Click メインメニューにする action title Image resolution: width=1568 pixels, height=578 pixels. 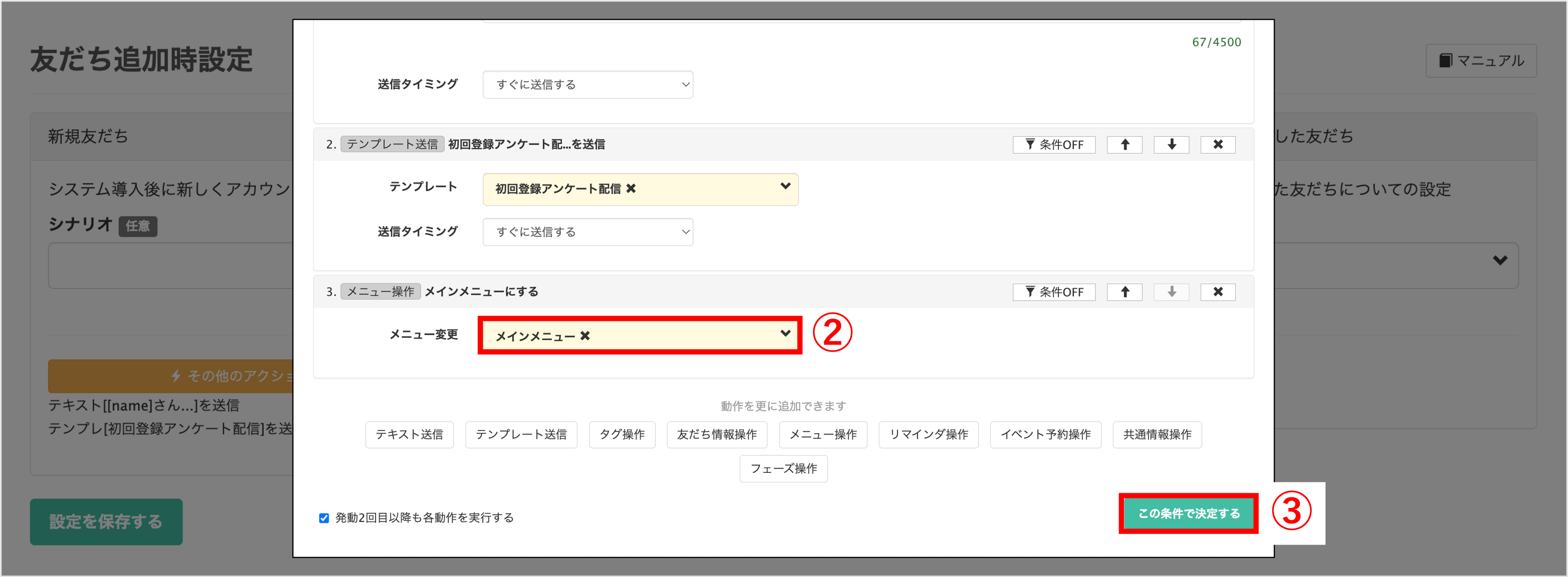(482, 292)
